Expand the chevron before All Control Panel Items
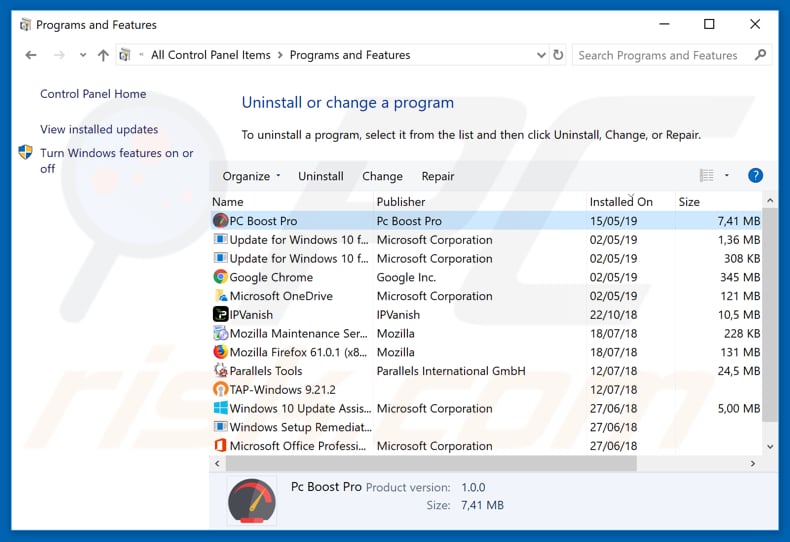 click(x=142, y=54)
